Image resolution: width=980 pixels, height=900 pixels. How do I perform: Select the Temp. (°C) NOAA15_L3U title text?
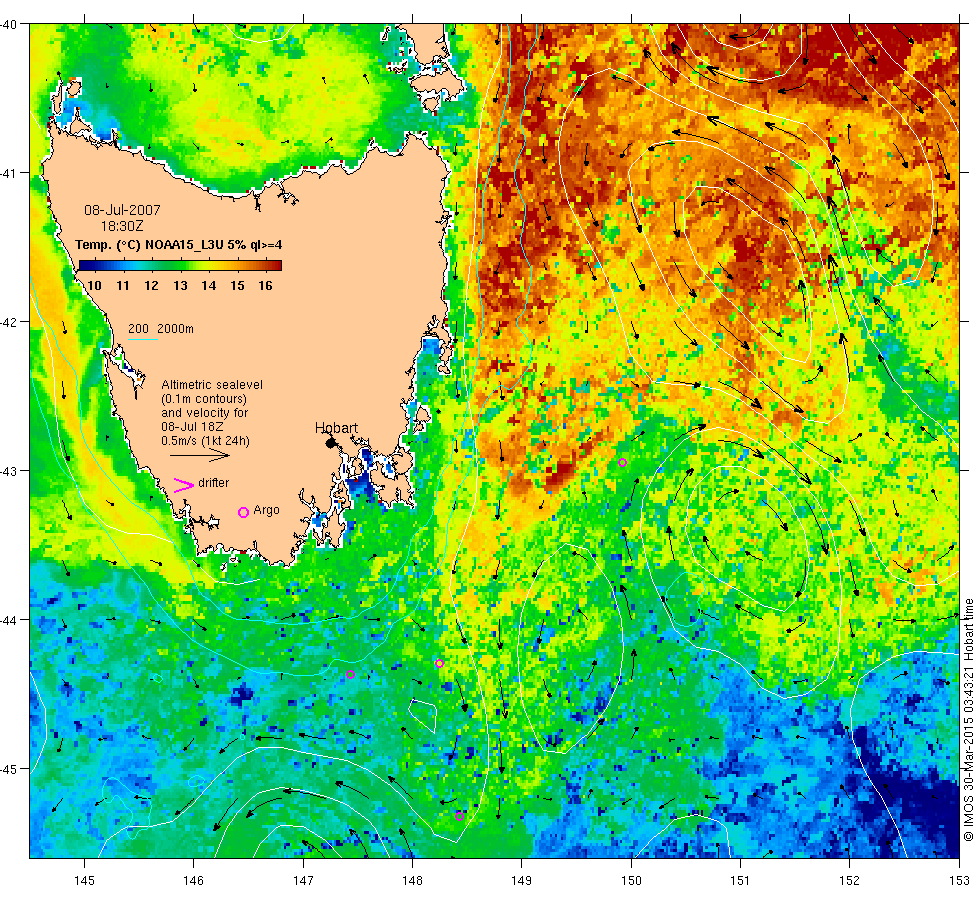pos(178,244)
